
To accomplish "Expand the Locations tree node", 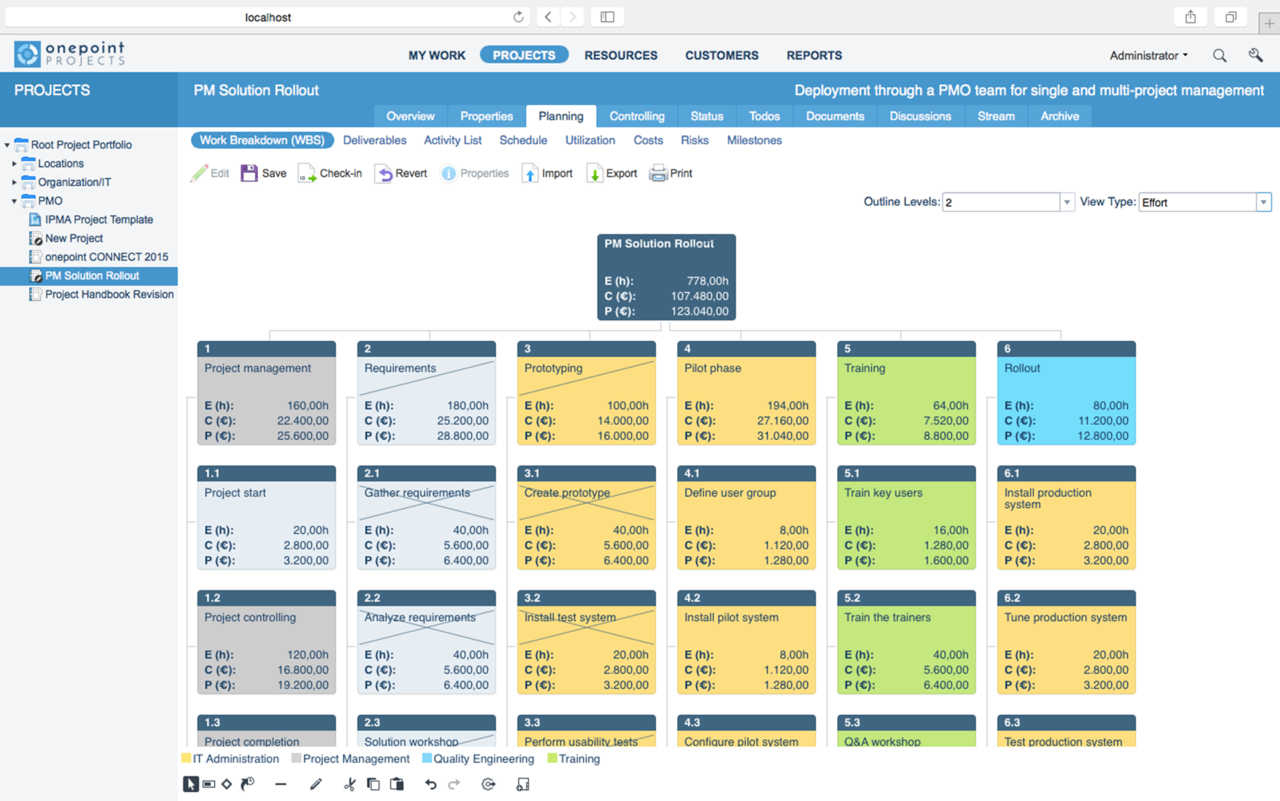I will [x=14, y=164].
